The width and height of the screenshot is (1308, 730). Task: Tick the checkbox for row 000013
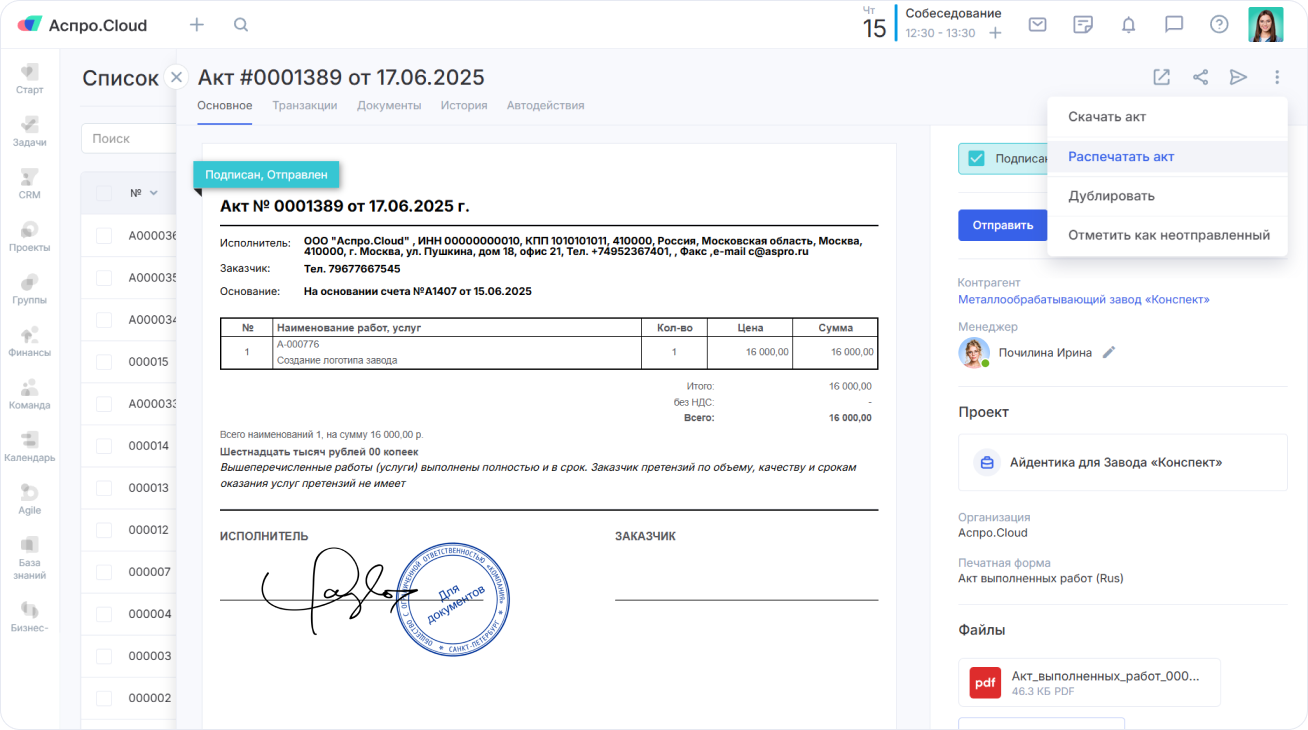point(104,488)
